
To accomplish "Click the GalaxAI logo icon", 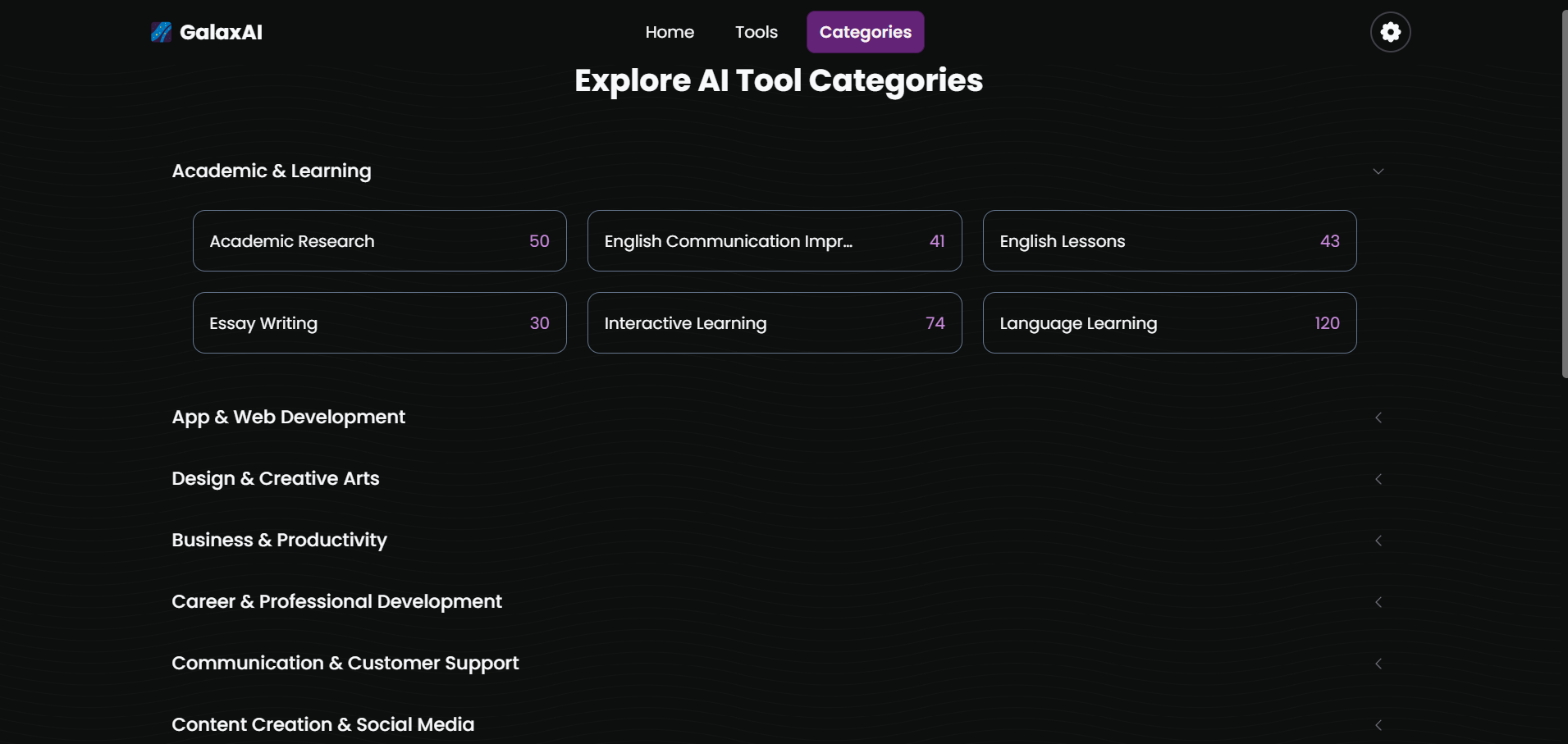I will point(161,32).
